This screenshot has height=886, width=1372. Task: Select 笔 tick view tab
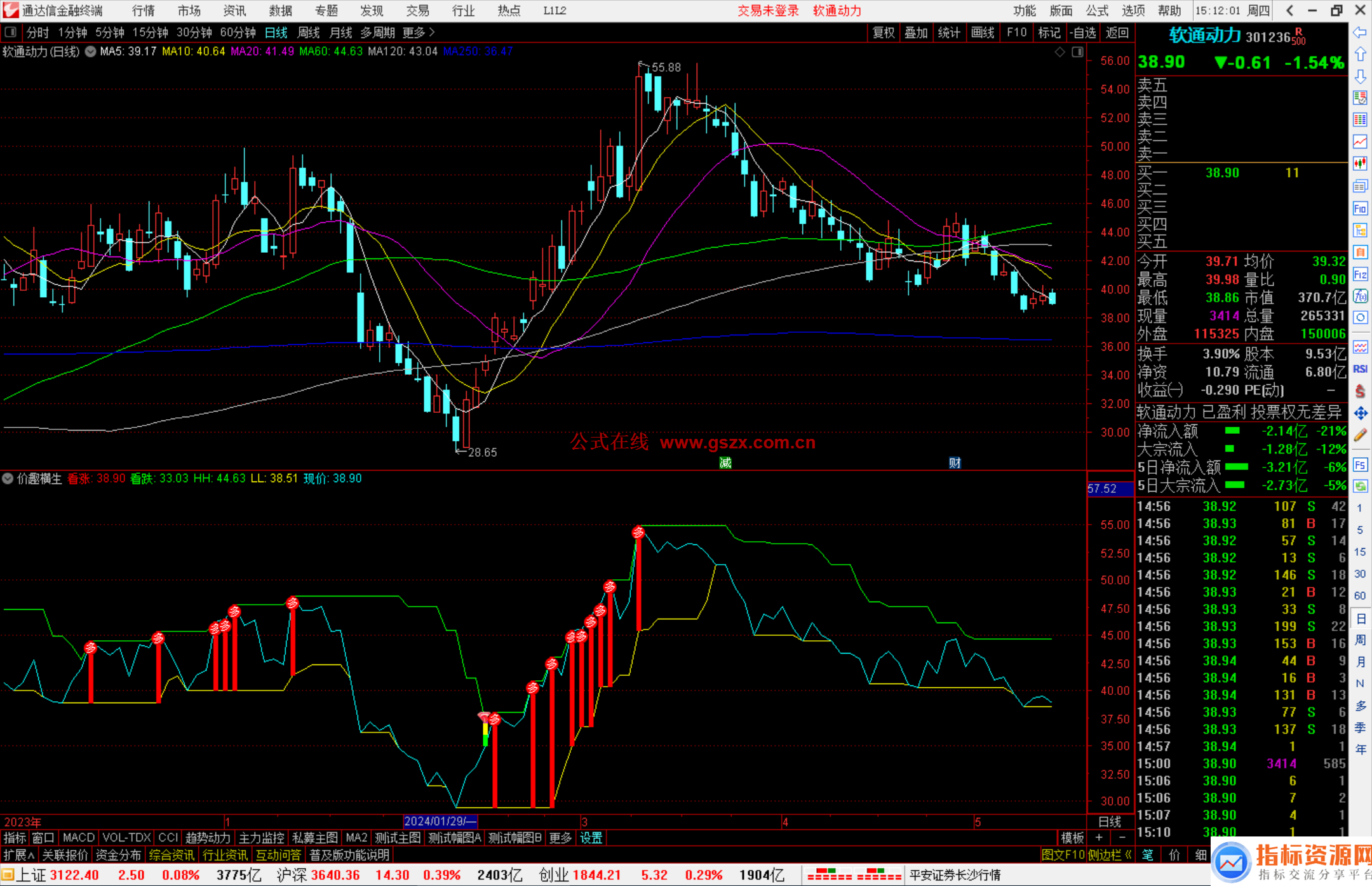tap(1147, 855)
